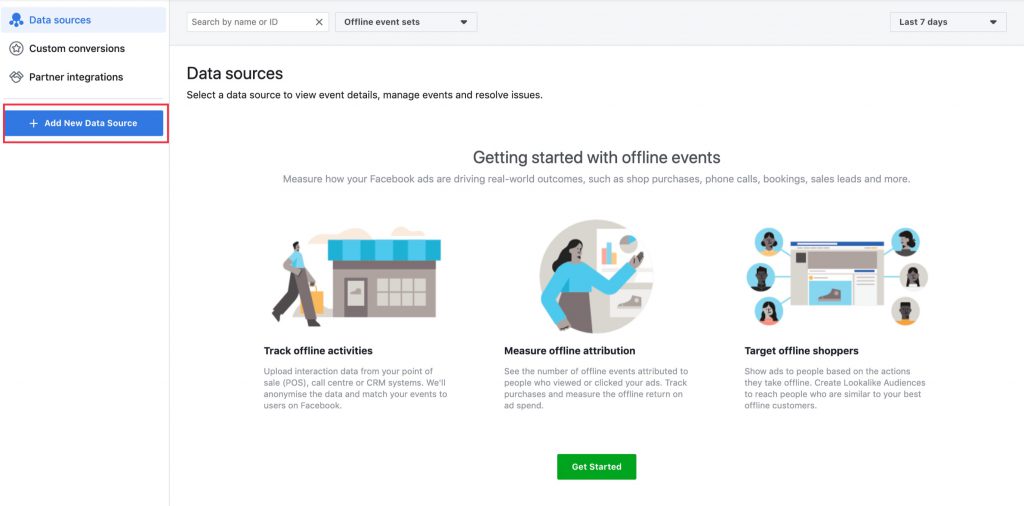Image resolution: width=1024 pixels, height=506 pixels.
Task: Select the Track offline activities heading
Action: point(318,351)
